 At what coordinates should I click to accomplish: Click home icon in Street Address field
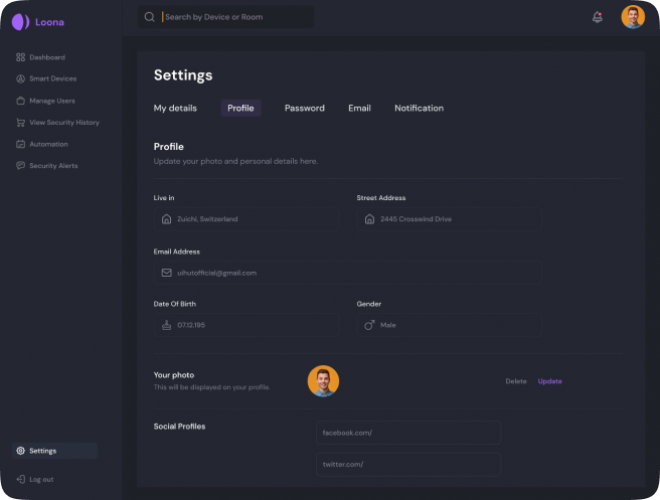coord(370,219)
